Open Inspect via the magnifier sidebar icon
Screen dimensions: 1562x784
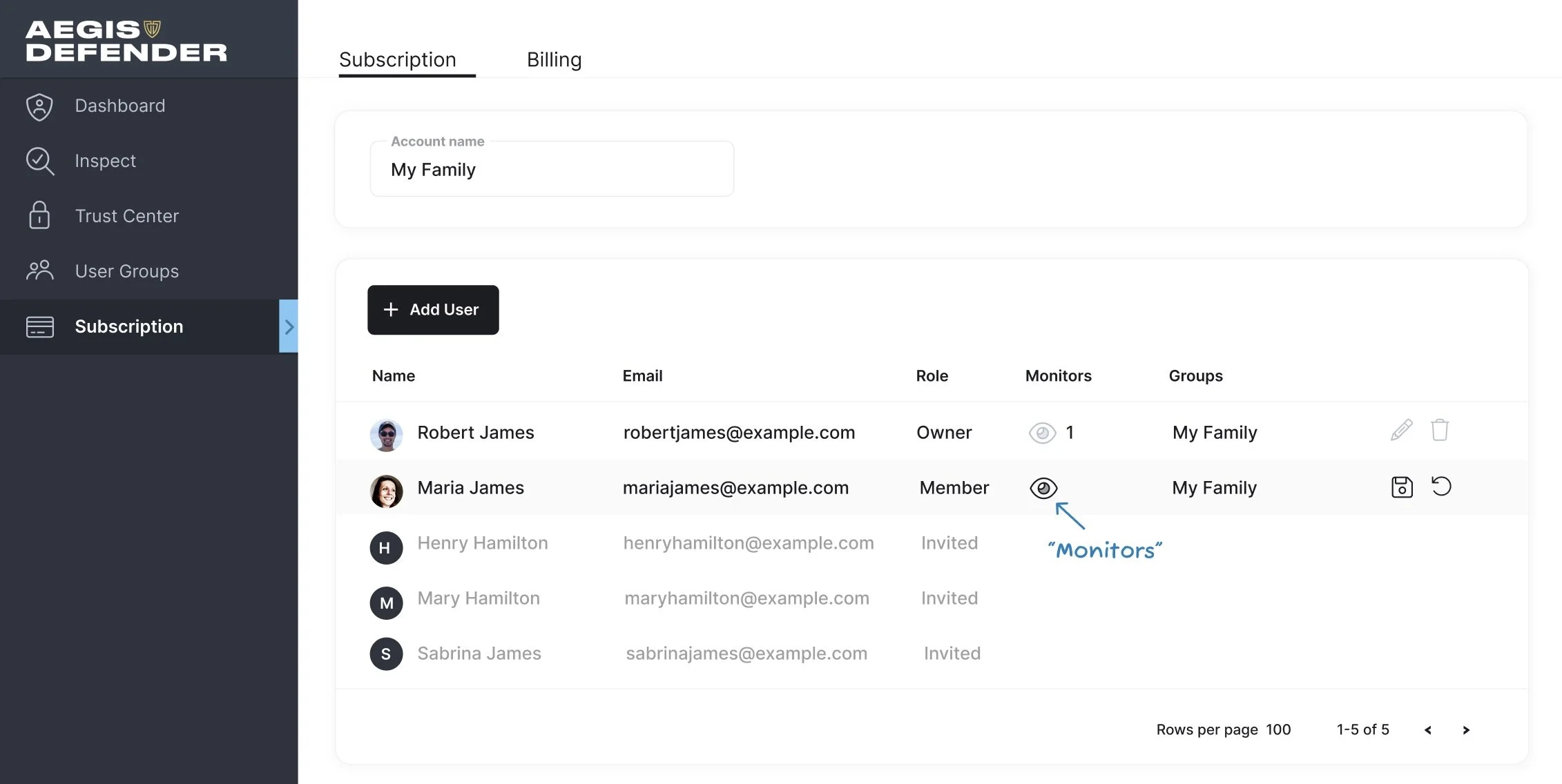click(39, 161)
